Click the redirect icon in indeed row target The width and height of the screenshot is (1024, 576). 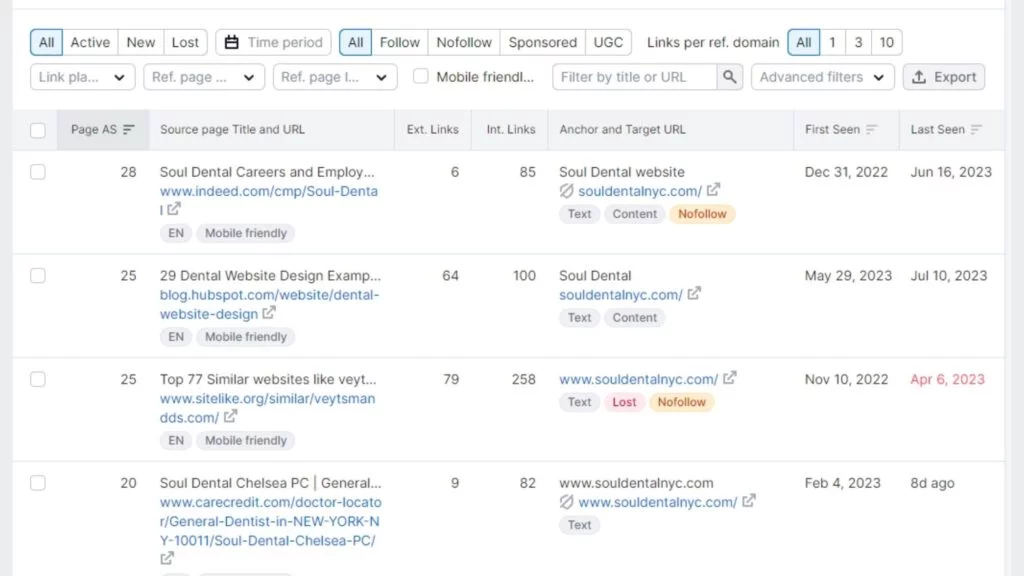[x=566, y=191]
